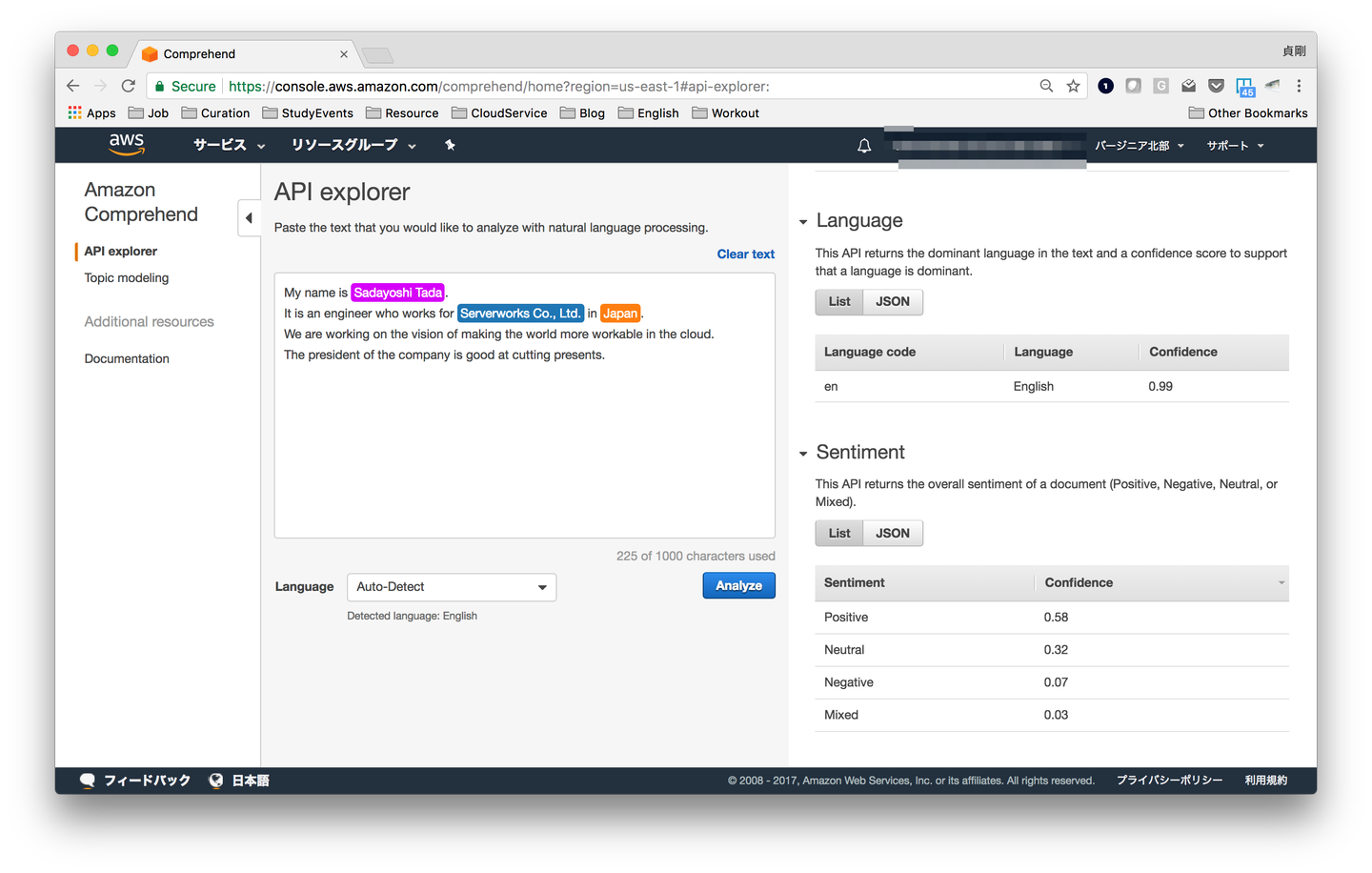
Task: Open the Chrome three-dot menu
Action: [1299, 86]
